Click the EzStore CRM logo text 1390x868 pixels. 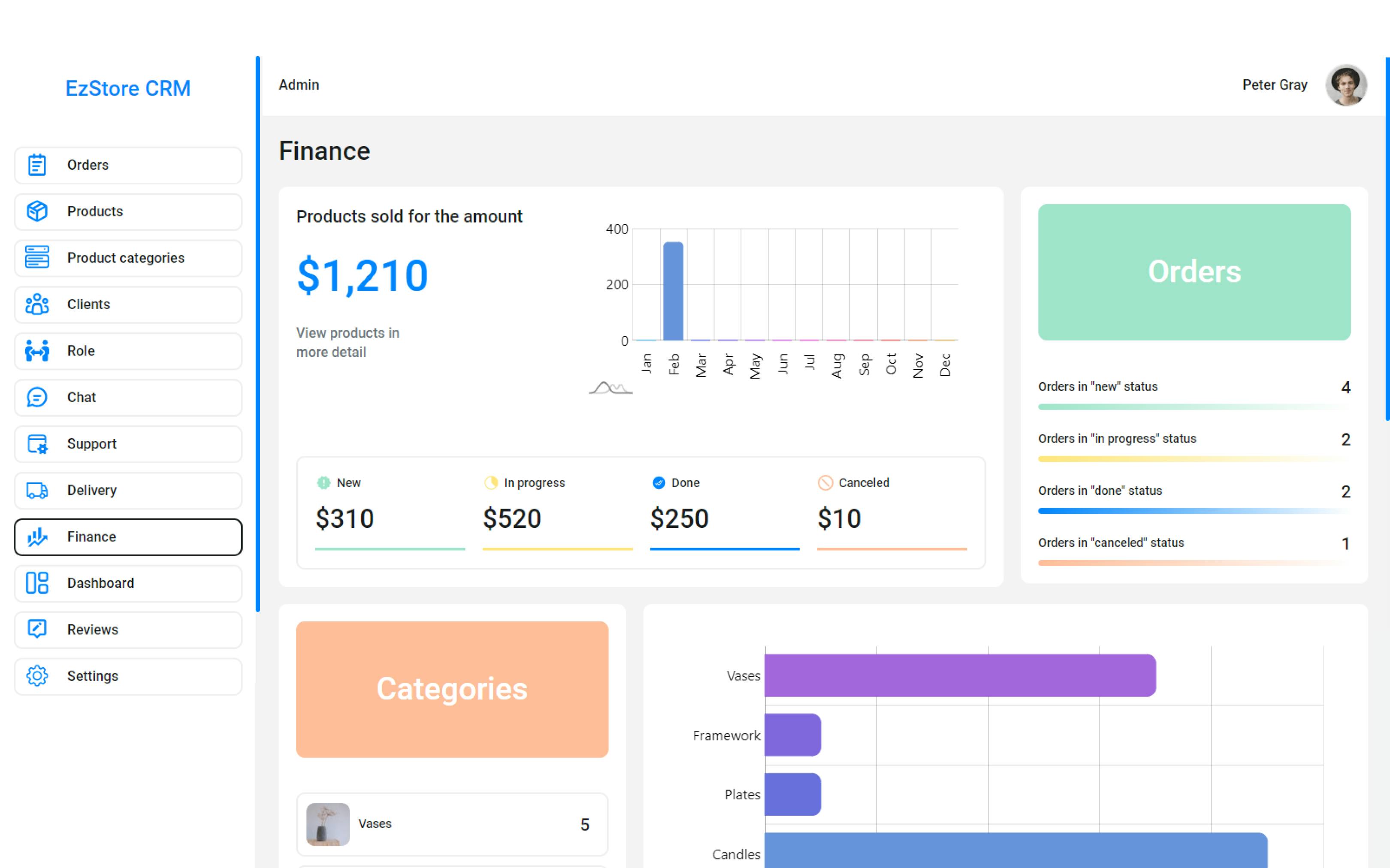128,88
